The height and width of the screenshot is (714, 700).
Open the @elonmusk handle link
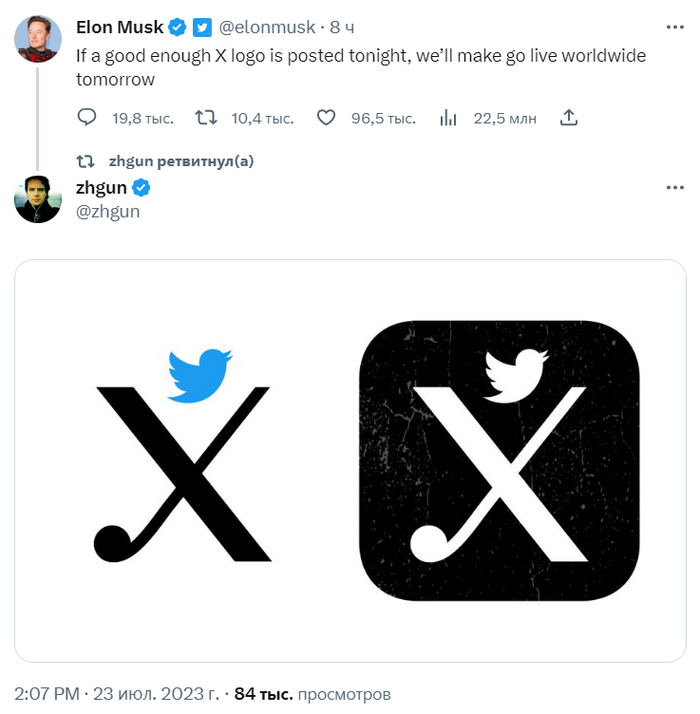[x=267, y=27]
